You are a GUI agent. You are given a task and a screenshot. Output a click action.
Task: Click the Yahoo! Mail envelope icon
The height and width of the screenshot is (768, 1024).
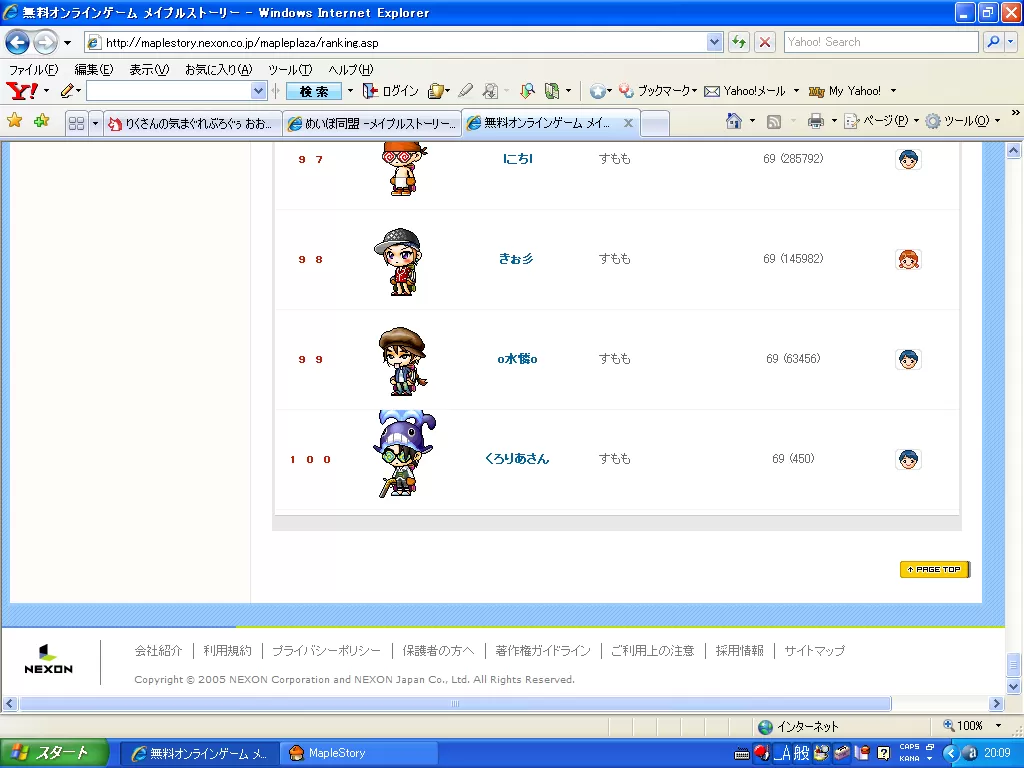pos(712,91)
